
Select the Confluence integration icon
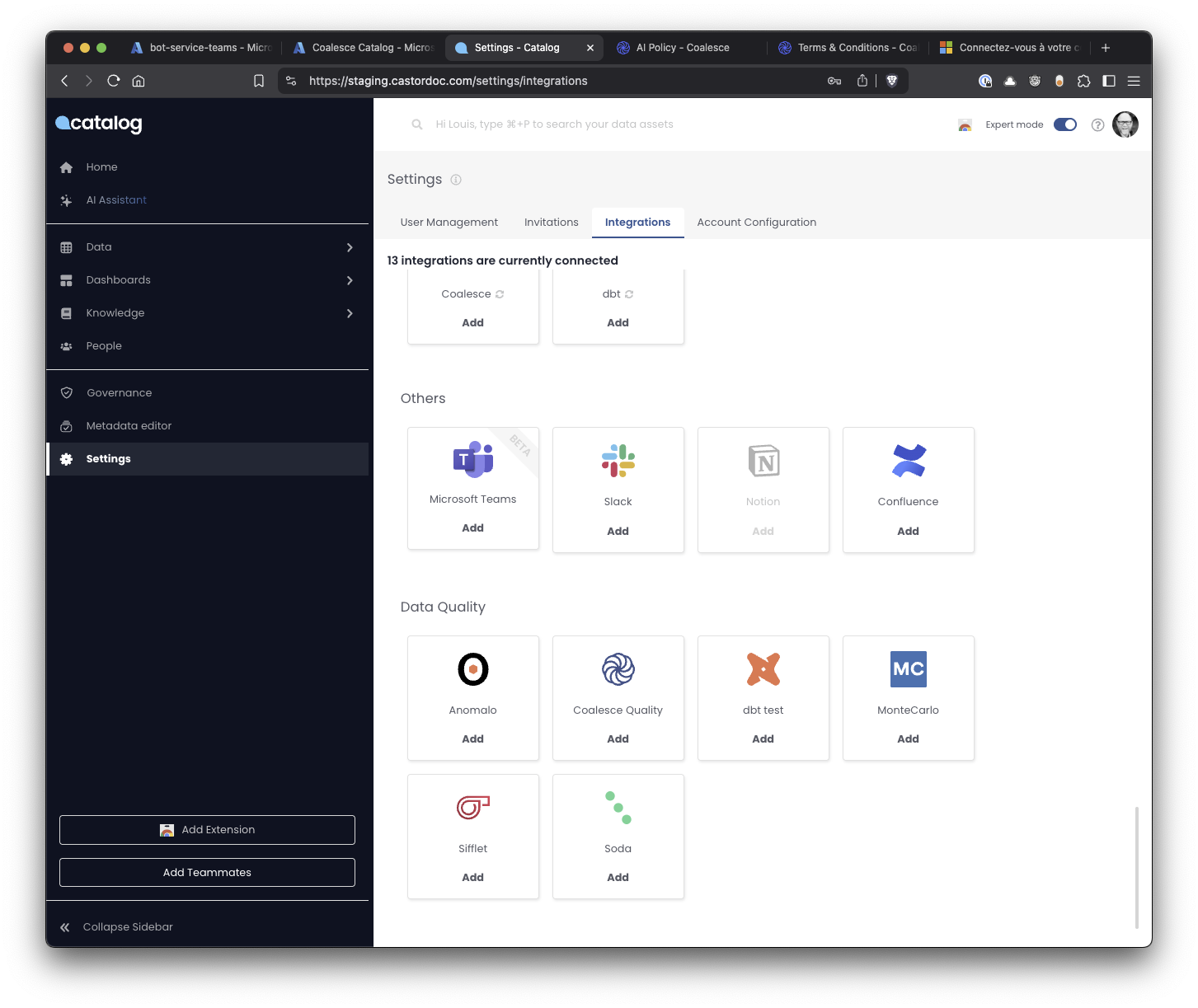(908, 461)
